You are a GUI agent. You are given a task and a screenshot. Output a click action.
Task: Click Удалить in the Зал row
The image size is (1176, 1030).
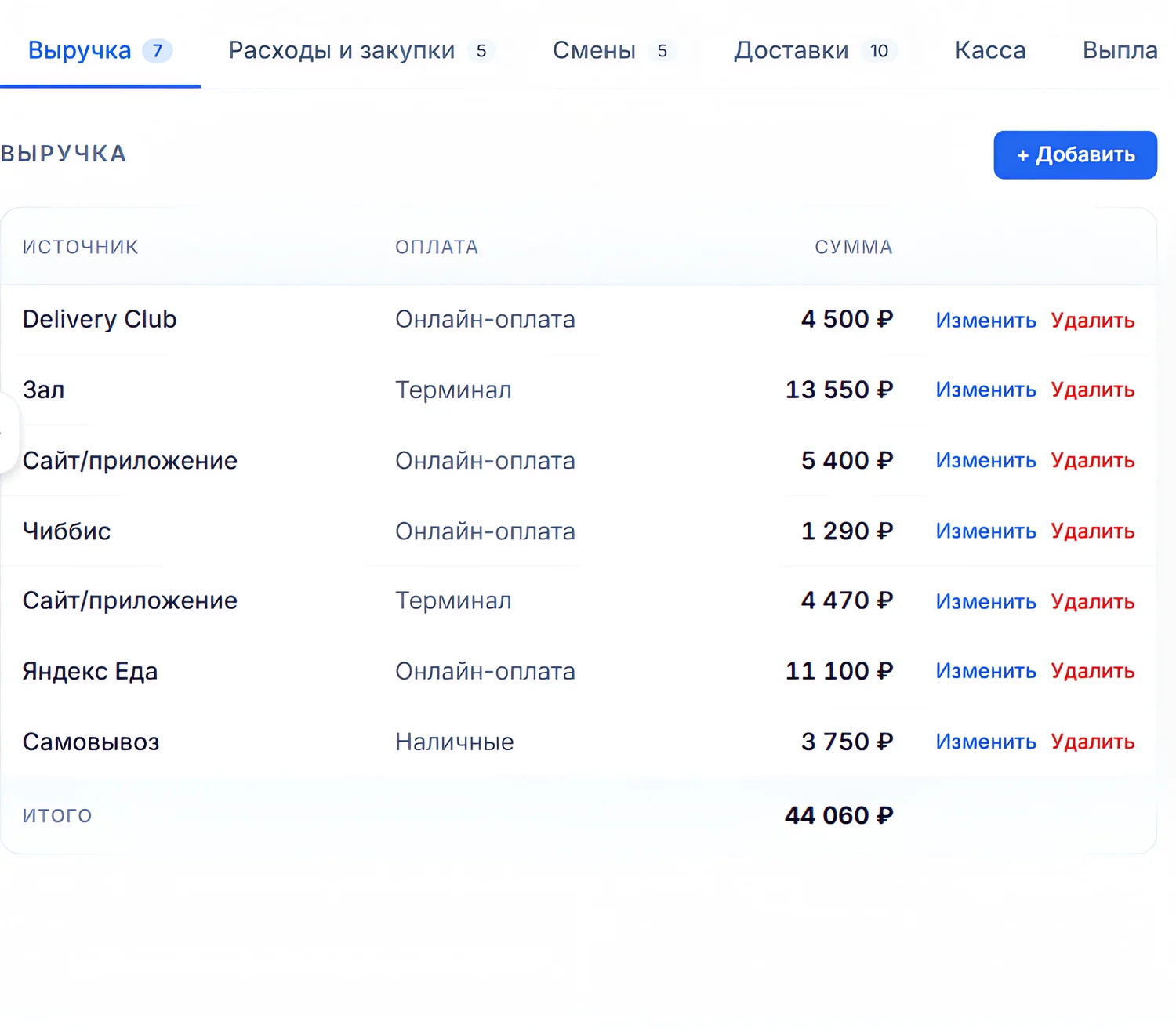[1092, 390]
